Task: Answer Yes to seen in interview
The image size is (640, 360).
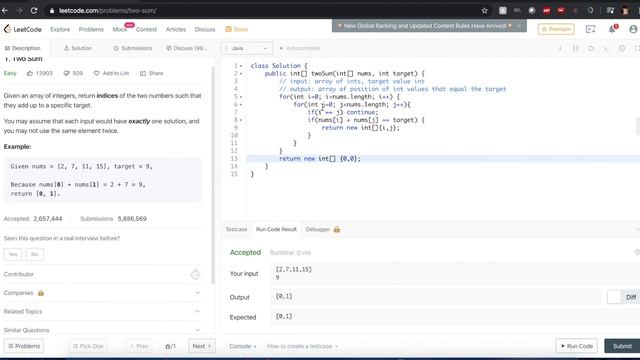Action: [13, 254]
